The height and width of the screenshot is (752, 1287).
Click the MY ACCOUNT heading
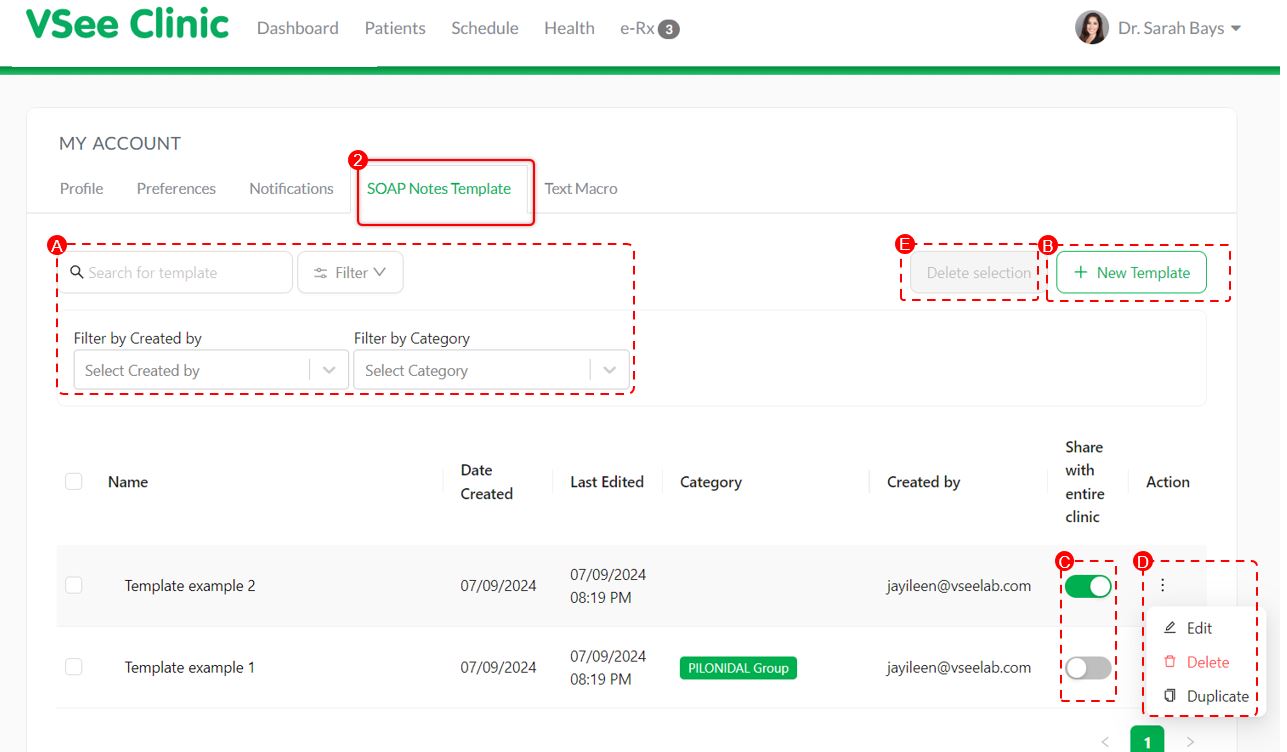click(120, 143)
